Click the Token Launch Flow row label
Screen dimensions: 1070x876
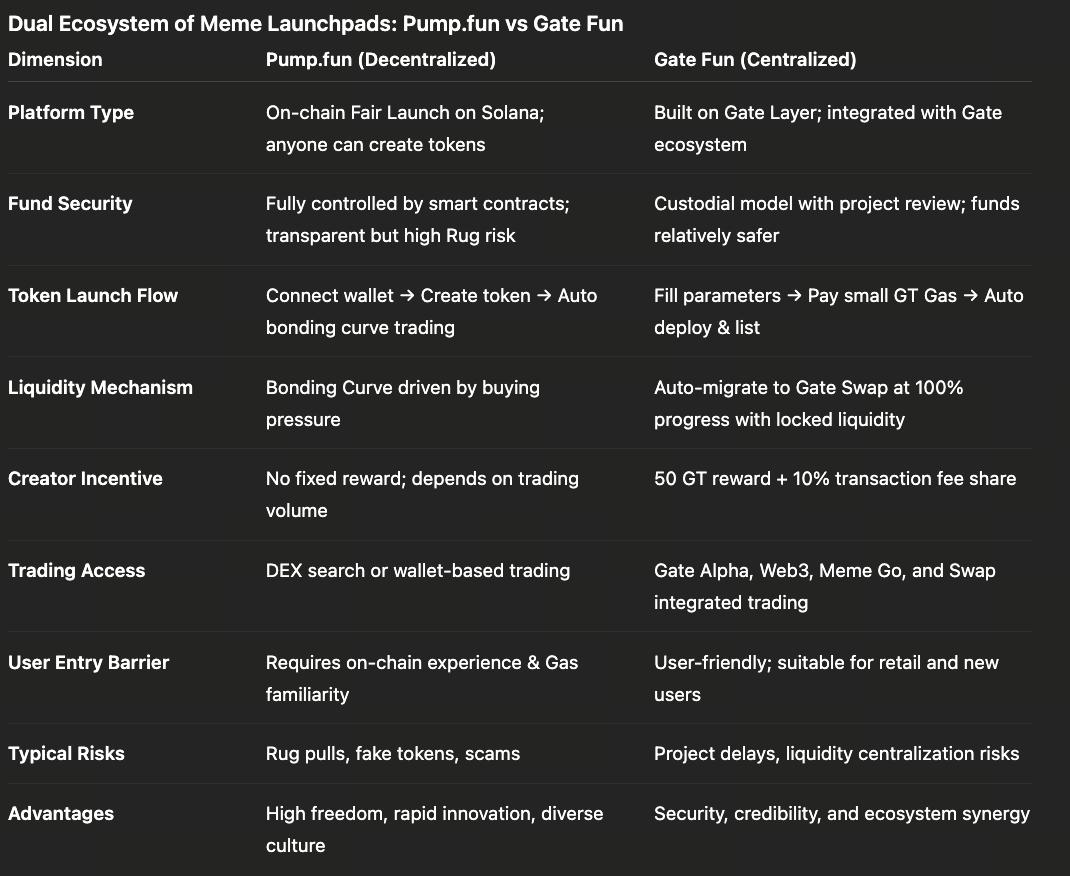(93, 296)
